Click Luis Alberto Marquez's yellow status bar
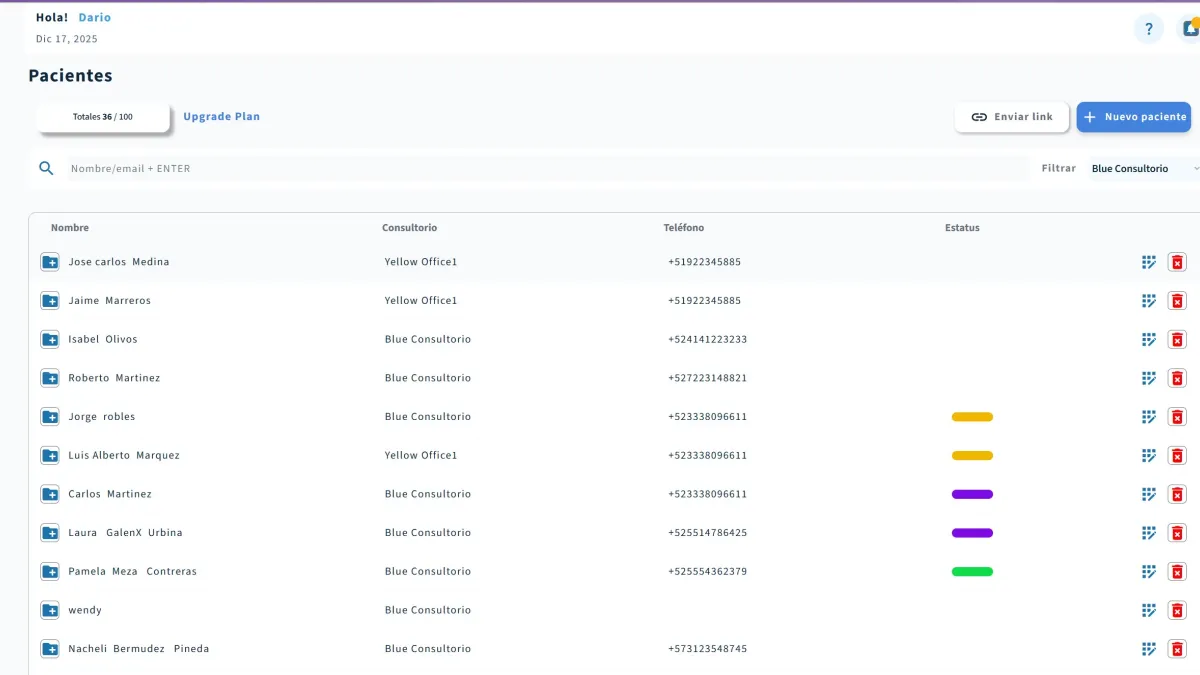This screenshot has width=1200, height=675. [x=972, y=456]
